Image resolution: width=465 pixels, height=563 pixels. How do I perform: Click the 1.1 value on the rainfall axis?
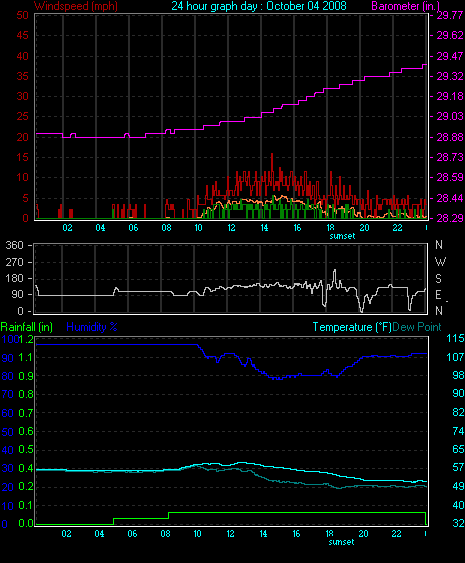click(x=25, y=357)
